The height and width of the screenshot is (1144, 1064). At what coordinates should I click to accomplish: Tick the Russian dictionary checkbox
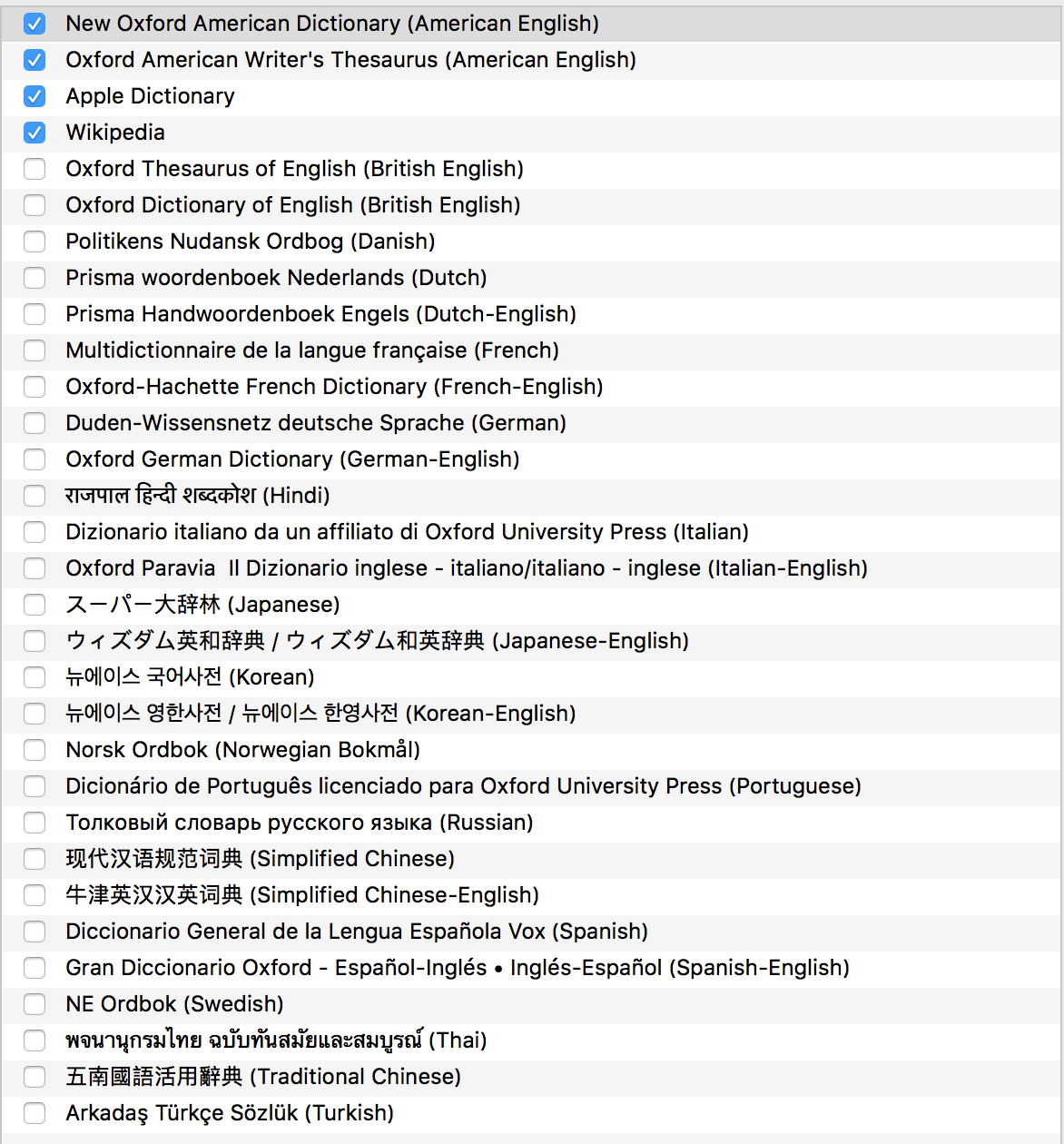click(34, 823)
